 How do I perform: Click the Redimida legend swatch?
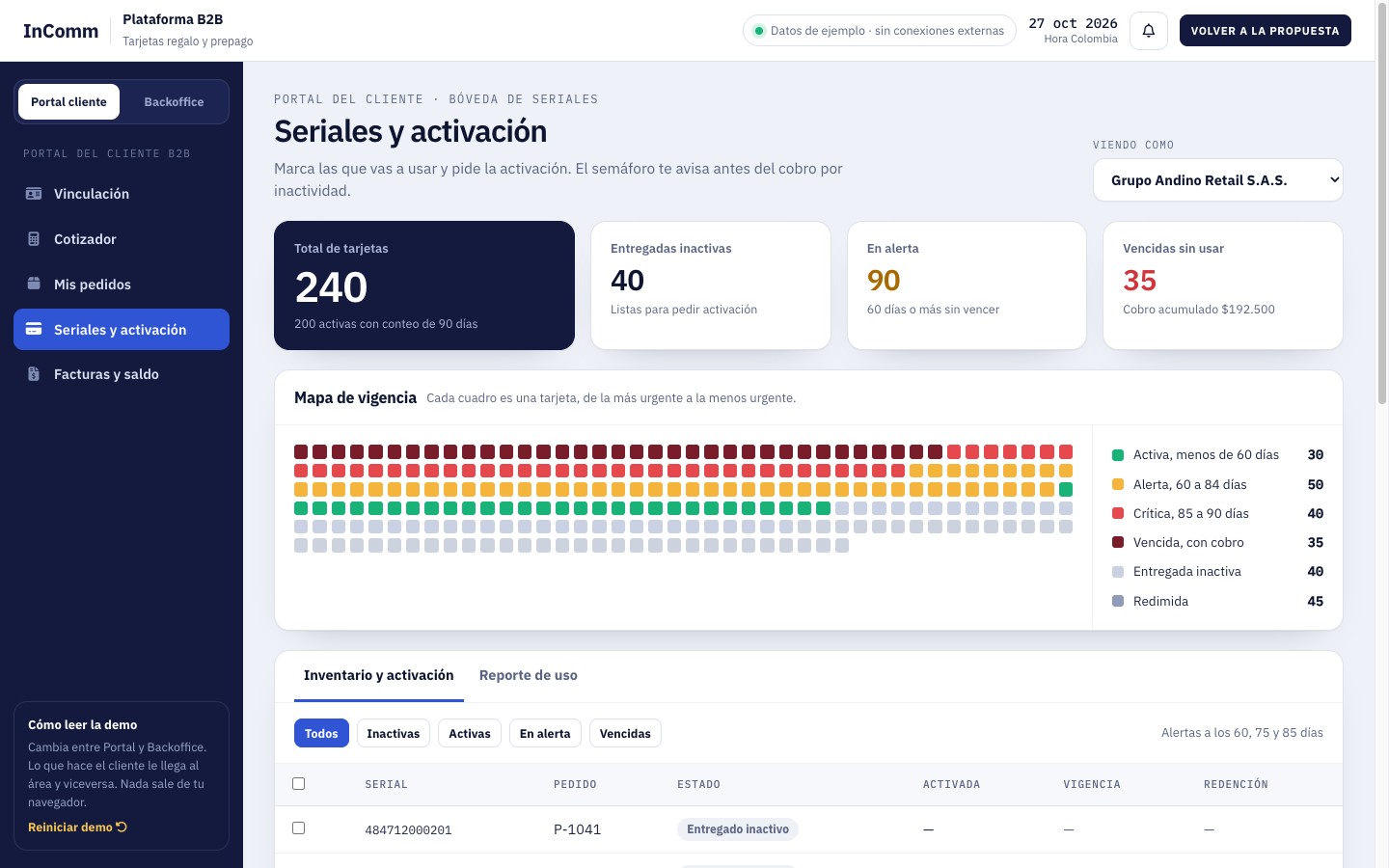pyautogui.click(x=1118, y=601)
